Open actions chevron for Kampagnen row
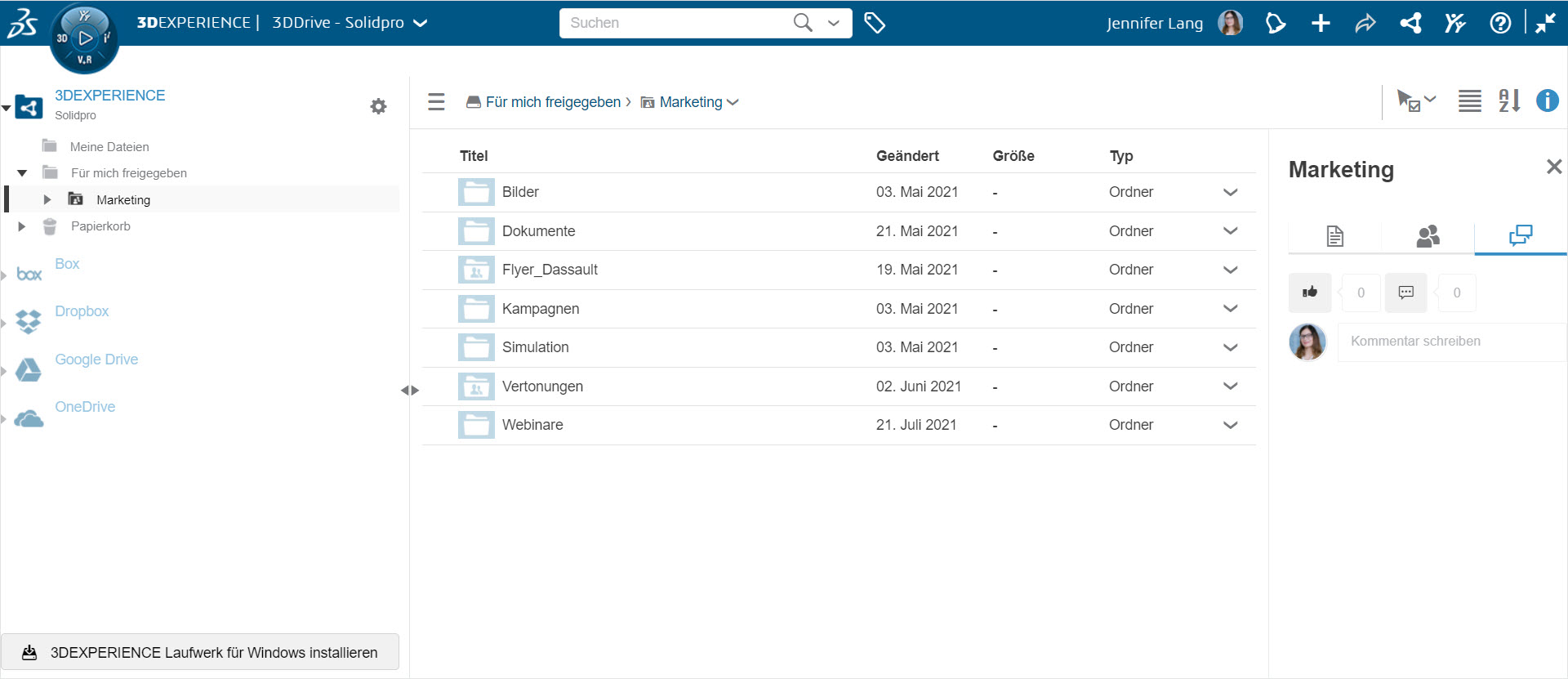This screenshot has width=1568, height=679. [x=1231, y=309]
